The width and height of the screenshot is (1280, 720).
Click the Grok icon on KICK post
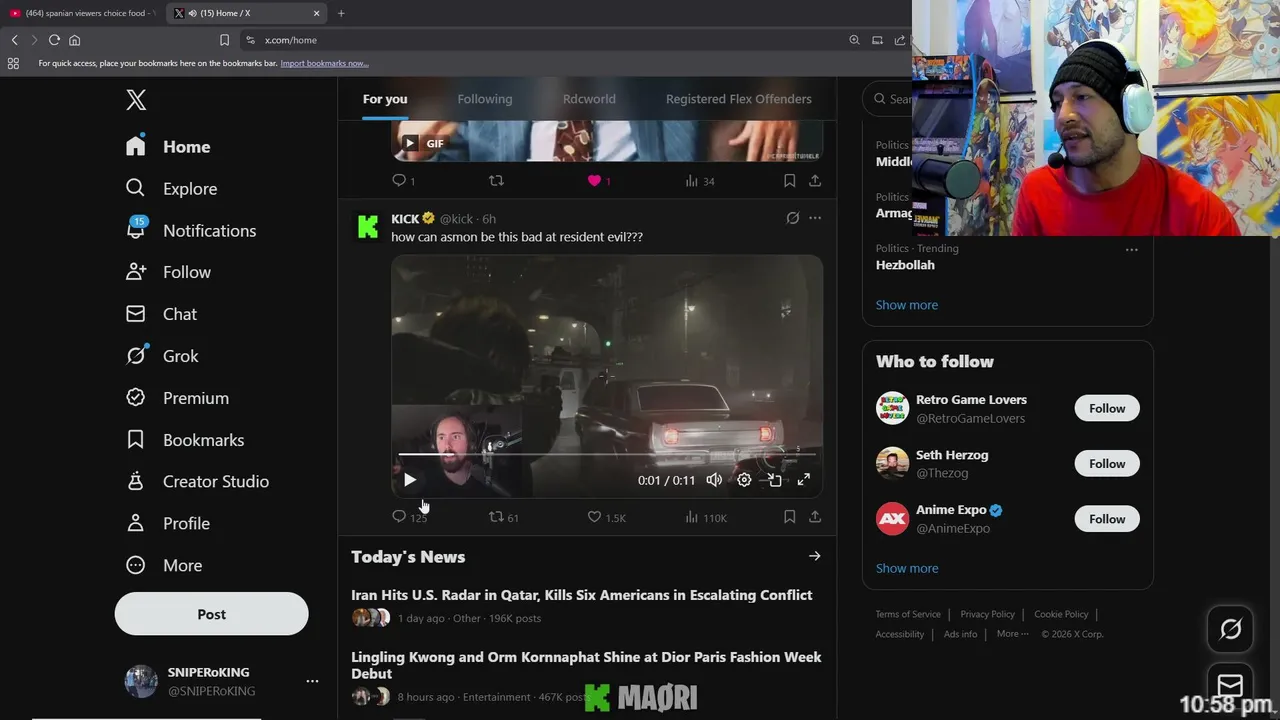pyautogui.click(x=792, y=218)
